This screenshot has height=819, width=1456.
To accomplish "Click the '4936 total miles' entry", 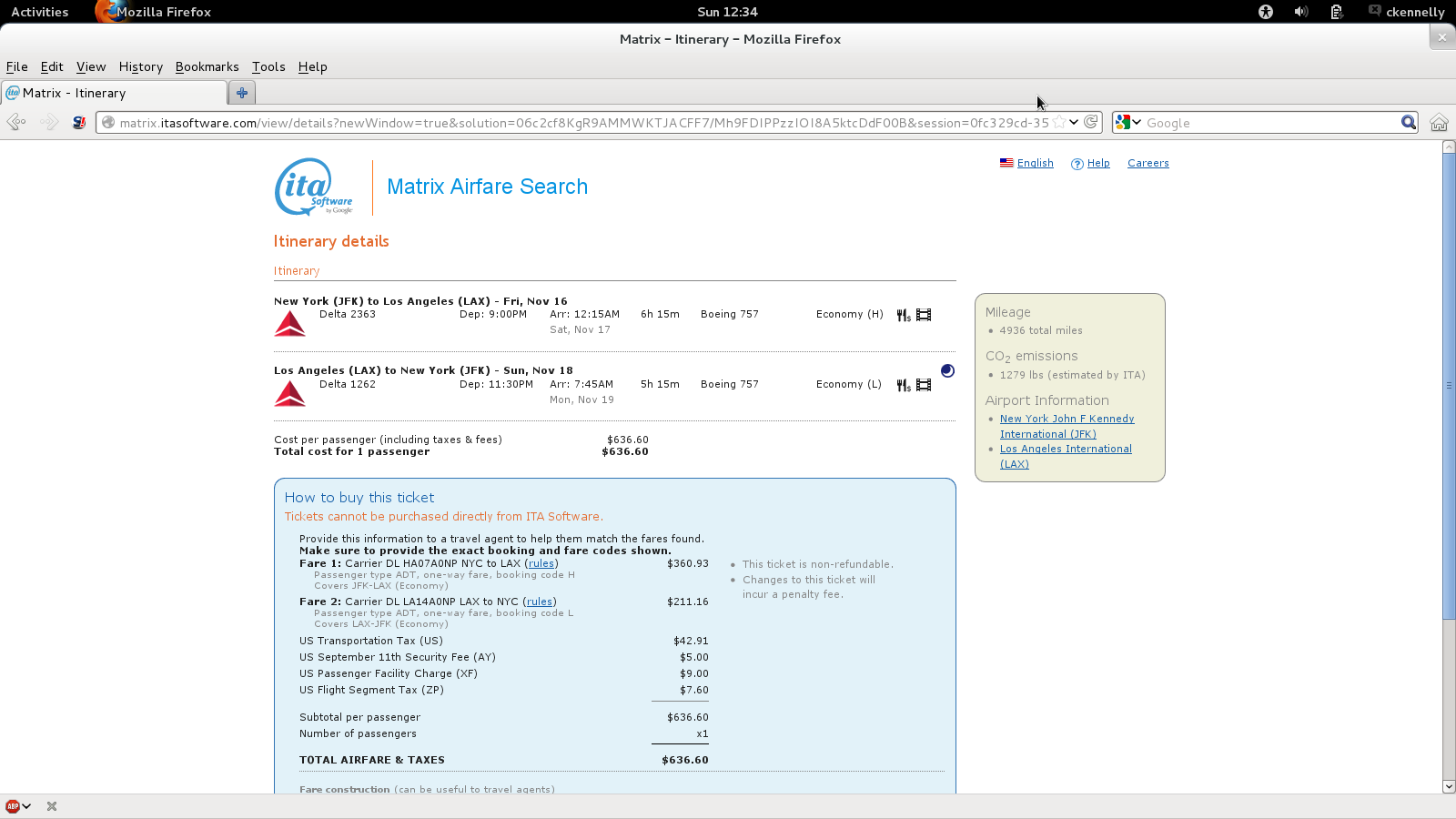I will pyautogui.click(x=1040, y=330).
